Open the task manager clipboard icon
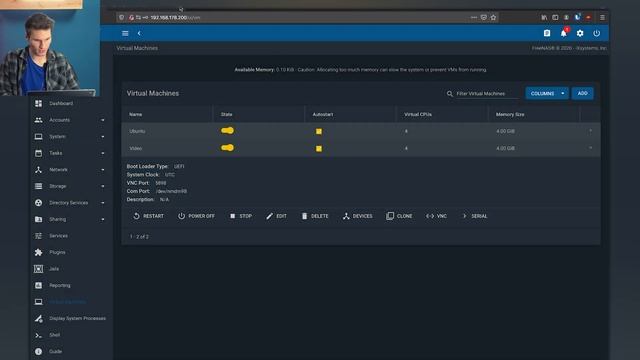 pos(547,33)
